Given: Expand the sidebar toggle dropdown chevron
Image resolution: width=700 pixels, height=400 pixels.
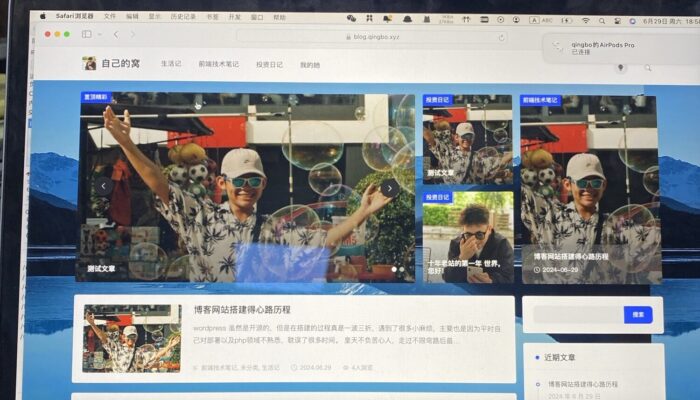Looking at the screenshot, I should (x=100, y=34).
